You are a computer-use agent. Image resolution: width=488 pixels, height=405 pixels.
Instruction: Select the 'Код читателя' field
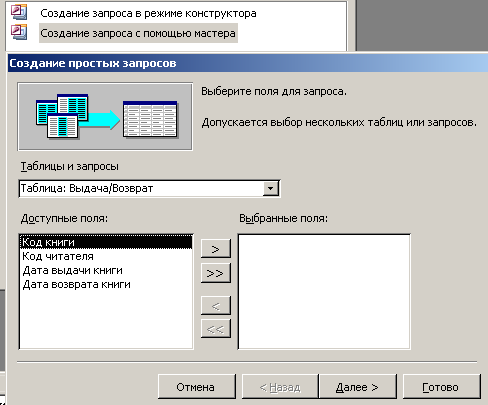click(106, 256)
